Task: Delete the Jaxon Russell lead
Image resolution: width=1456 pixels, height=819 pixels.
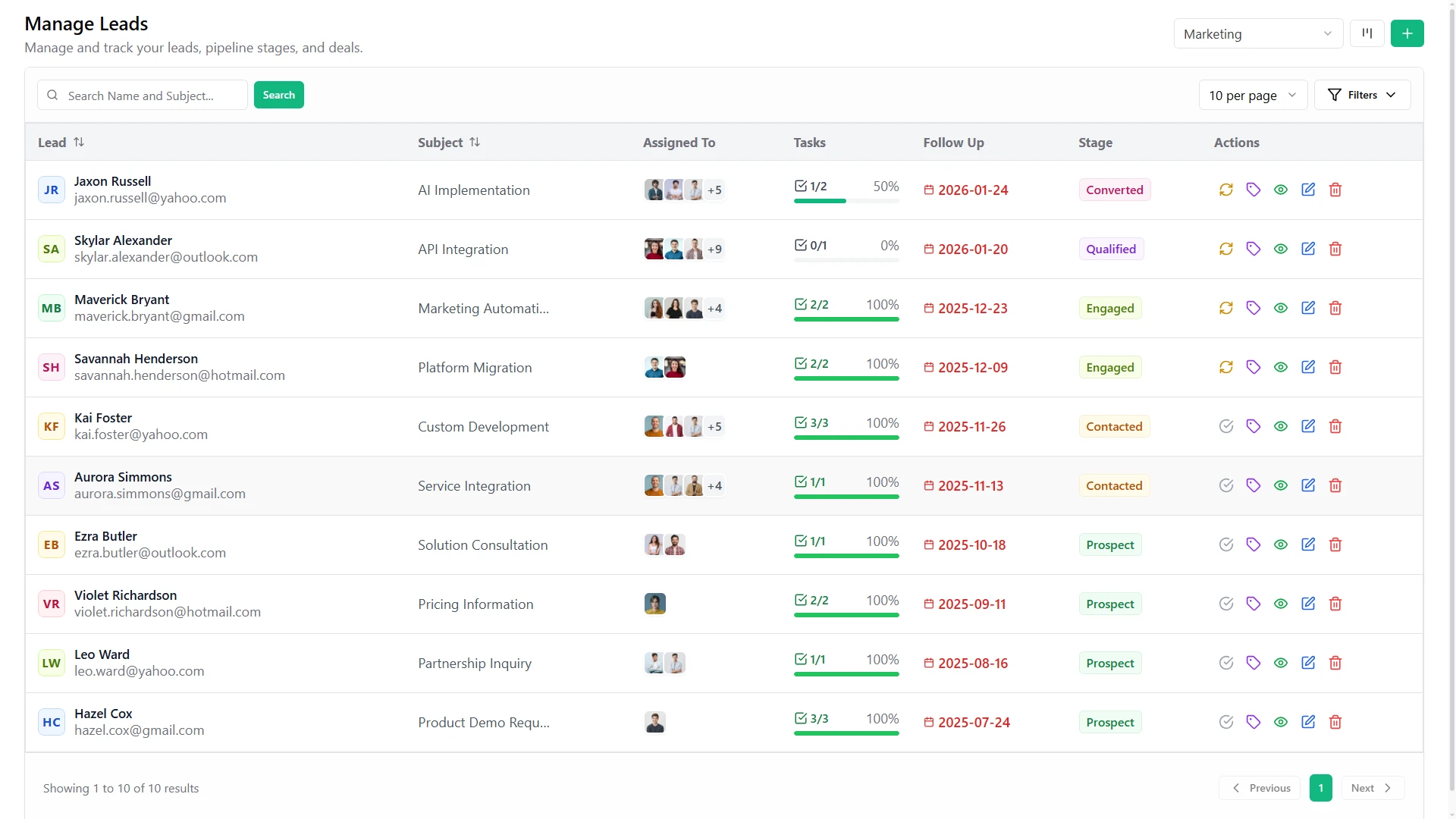Action: [x=1335, y=190]
